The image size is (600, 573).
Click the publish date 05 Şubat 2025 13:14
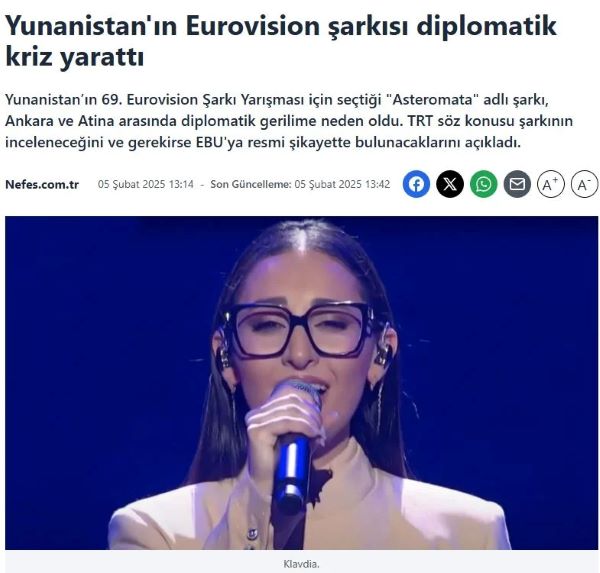[146, 184]
